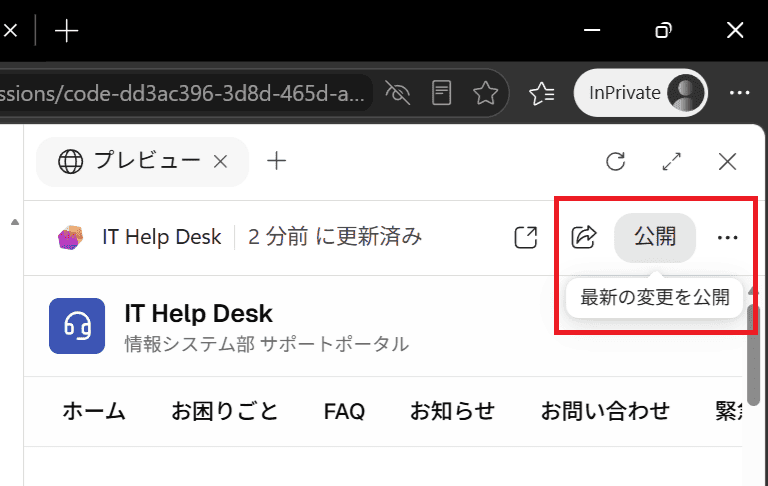Close the プレビュー tab
The width and height of the screenshot is (768, 486).
click(x=221, y=161)
